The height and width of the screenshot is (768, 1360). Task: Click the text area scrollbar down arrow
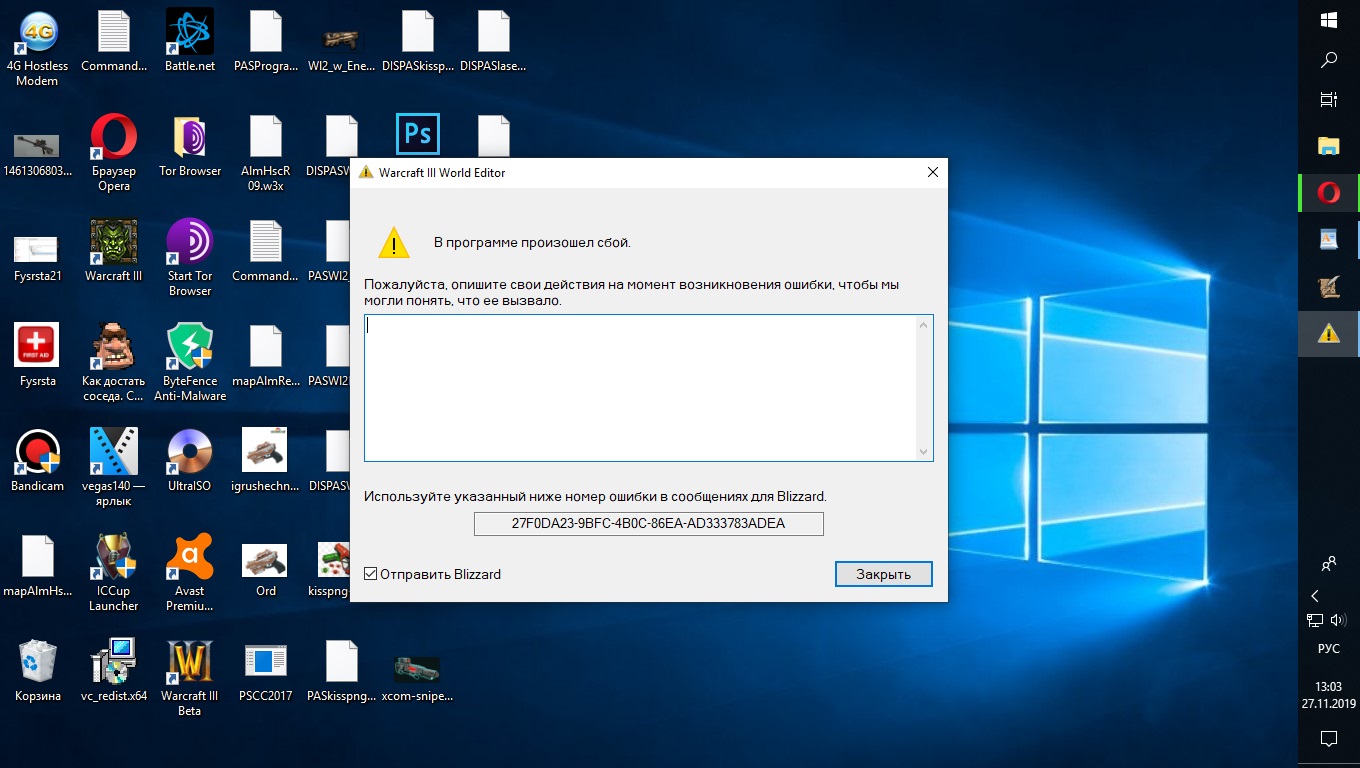(924, 452)
